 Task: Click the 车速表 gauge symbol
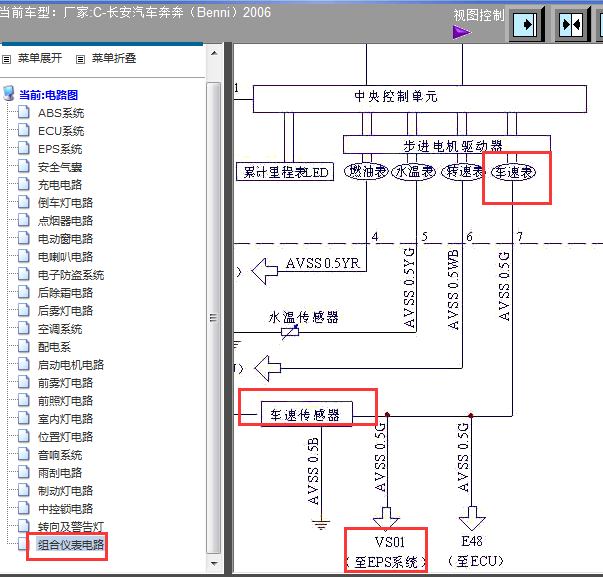[513, 172]
